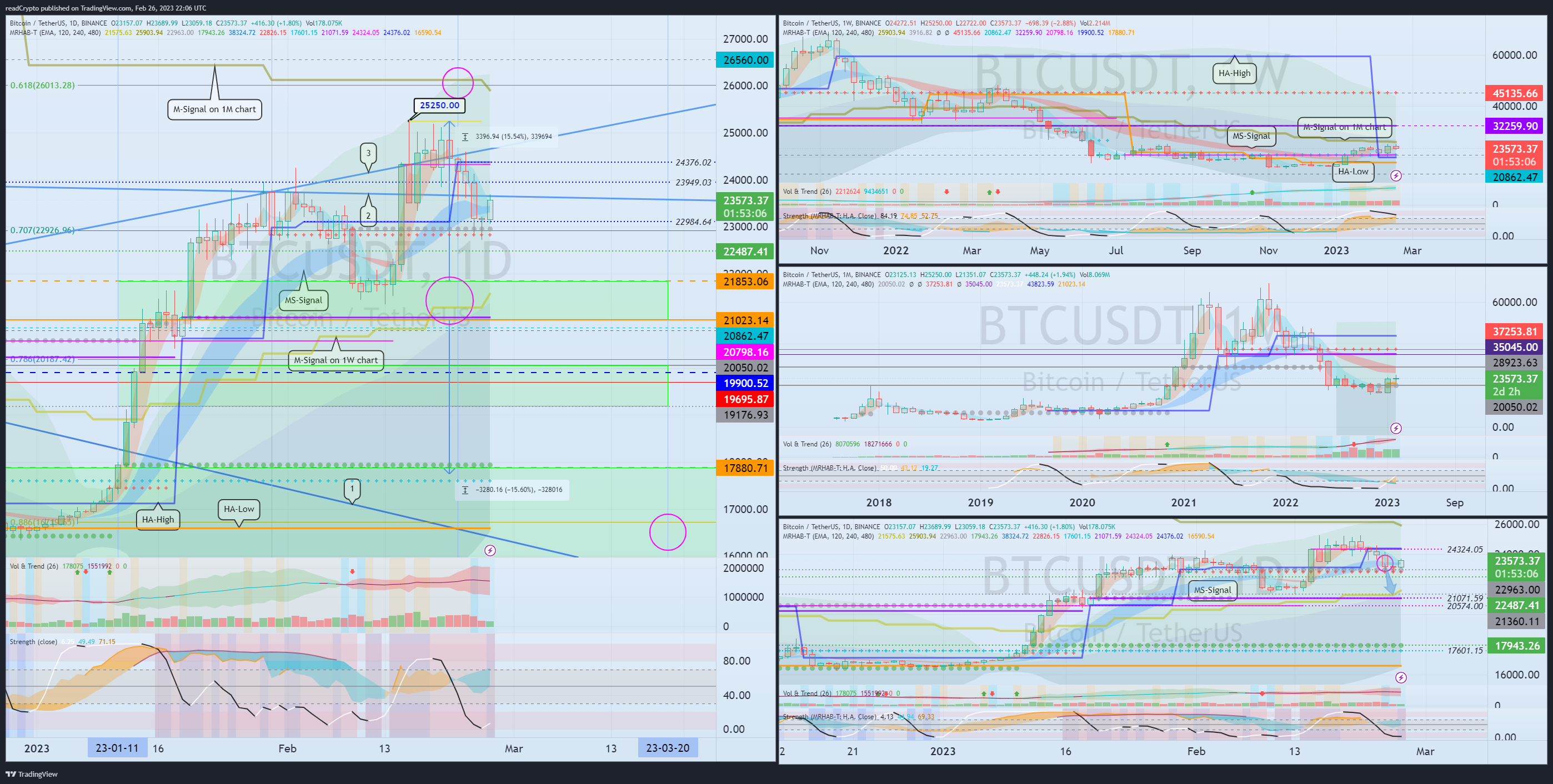Select MS-Signal callout in bottom-right daily chart
Image resolution: width=1553 pixels, height=784 pixels.
(x=1213, y=590)
